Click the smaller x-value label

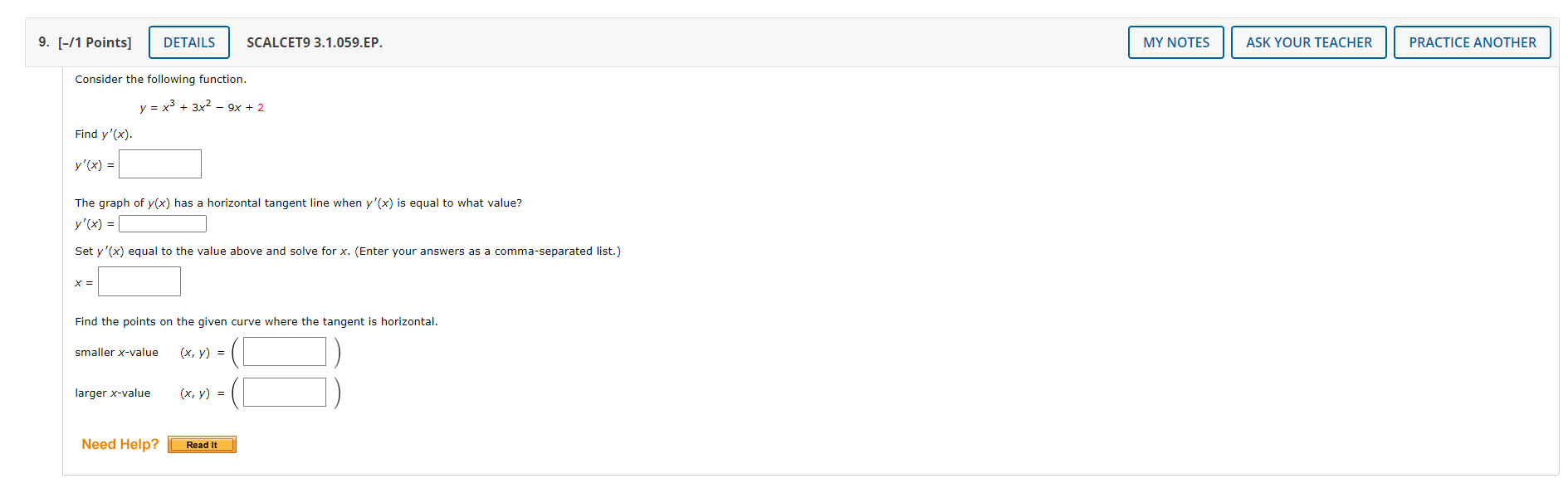(x=116, y=352)
